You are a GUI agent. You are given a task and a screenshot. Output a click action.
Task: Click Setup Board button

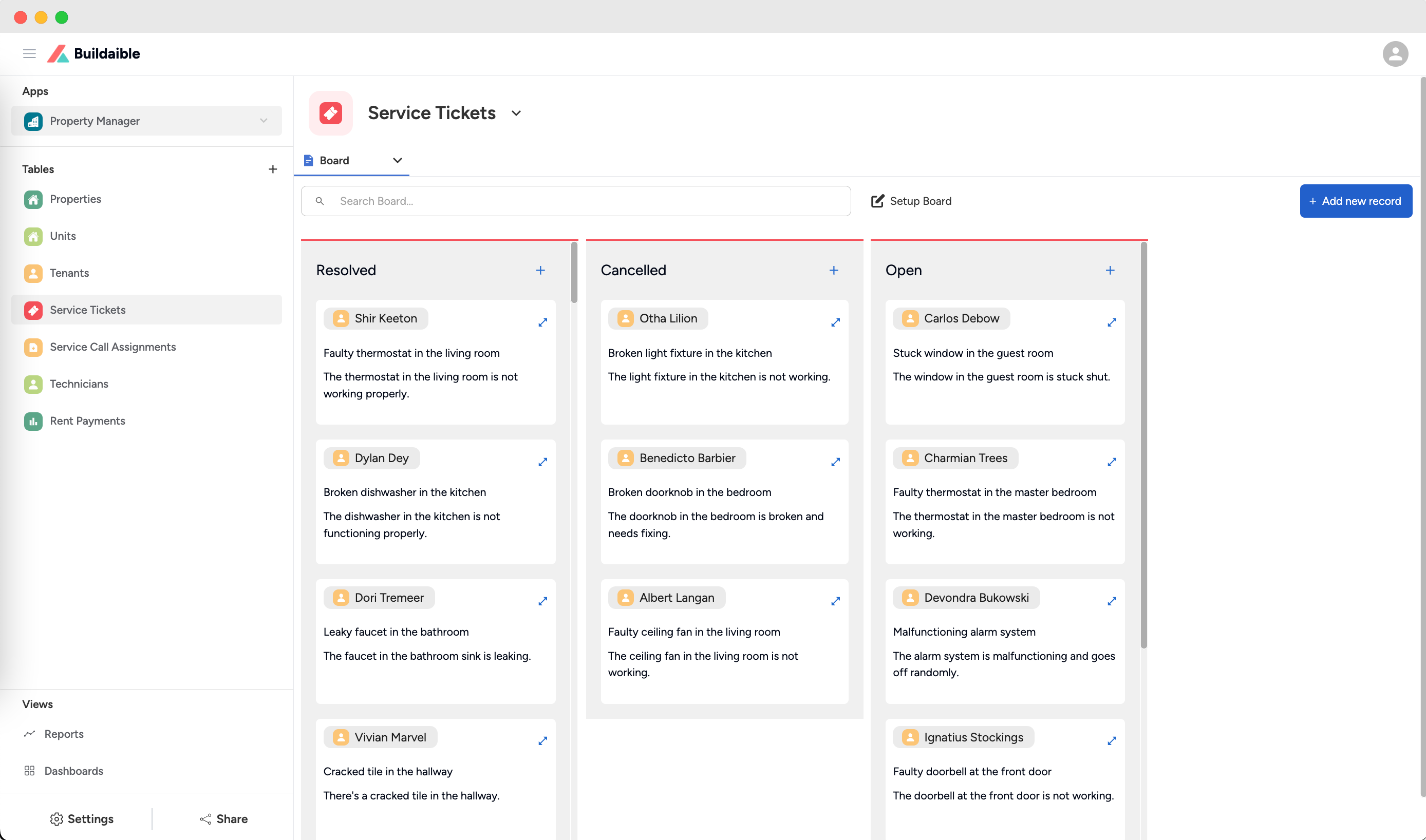tap(911, 201)
